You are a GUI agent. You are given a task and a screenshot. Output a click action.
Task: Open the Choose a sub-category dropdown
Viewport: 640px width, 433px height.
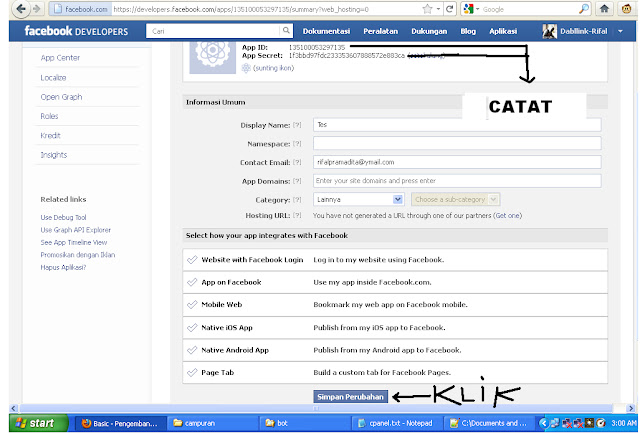point(456,200)
